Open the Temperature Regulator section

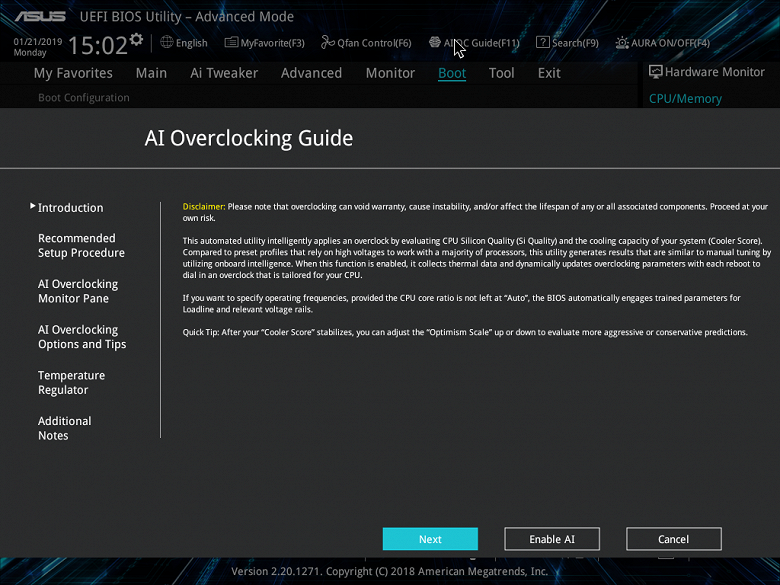tap(72, 383)
